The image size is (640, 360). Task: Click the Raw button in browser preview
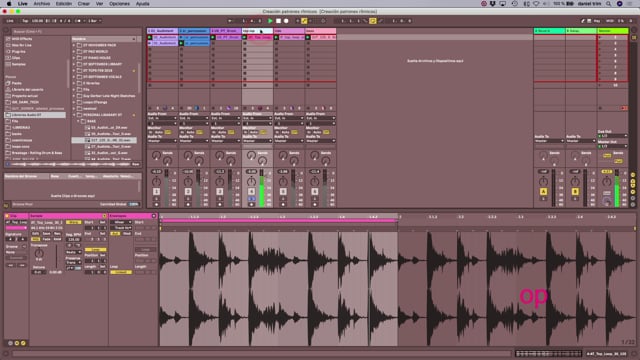136,164
